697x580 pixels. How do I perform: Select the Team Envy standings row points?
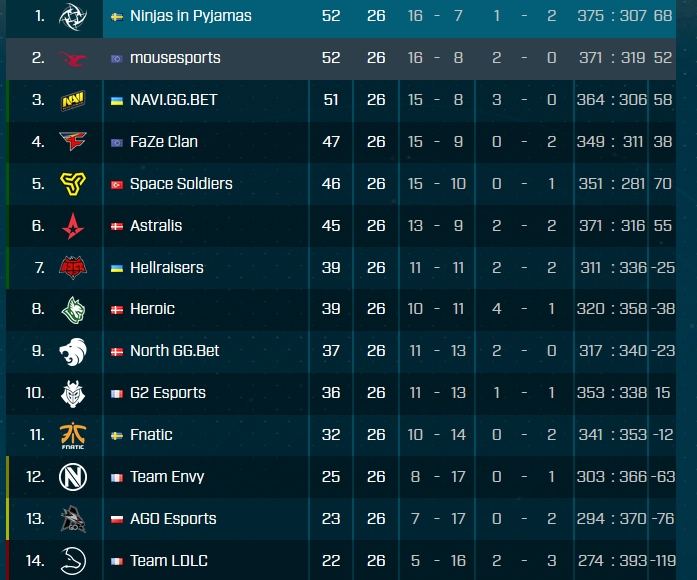click(x=331, y=477)
